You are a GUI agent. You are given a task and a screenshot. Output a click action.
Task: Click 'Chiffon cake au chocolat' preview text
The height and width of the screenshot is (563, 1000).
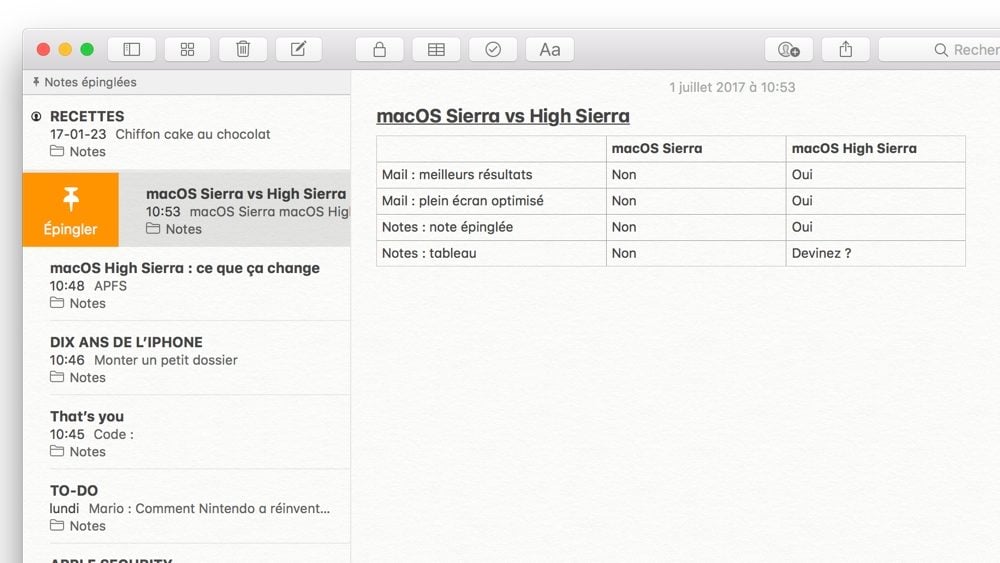(193, 134)
